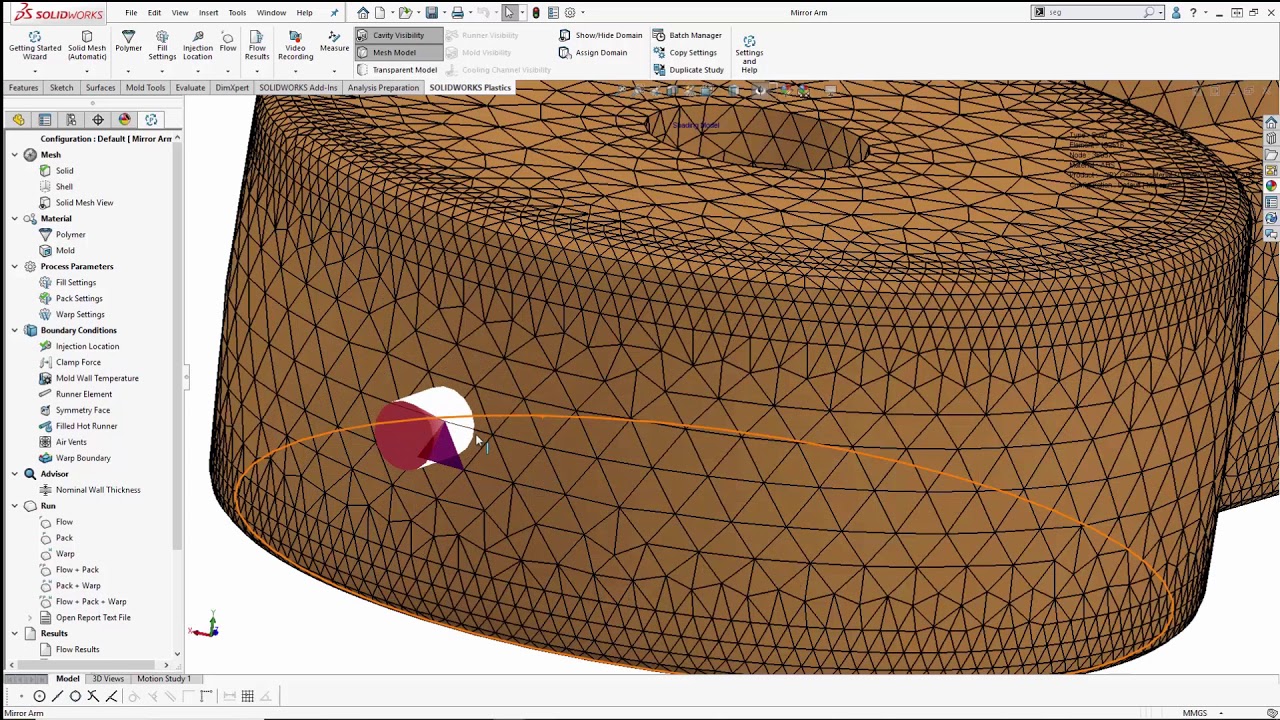This screenshot has width=1280, height=720.
Task: Click Duplicate Study
Action: pos(688,70)
